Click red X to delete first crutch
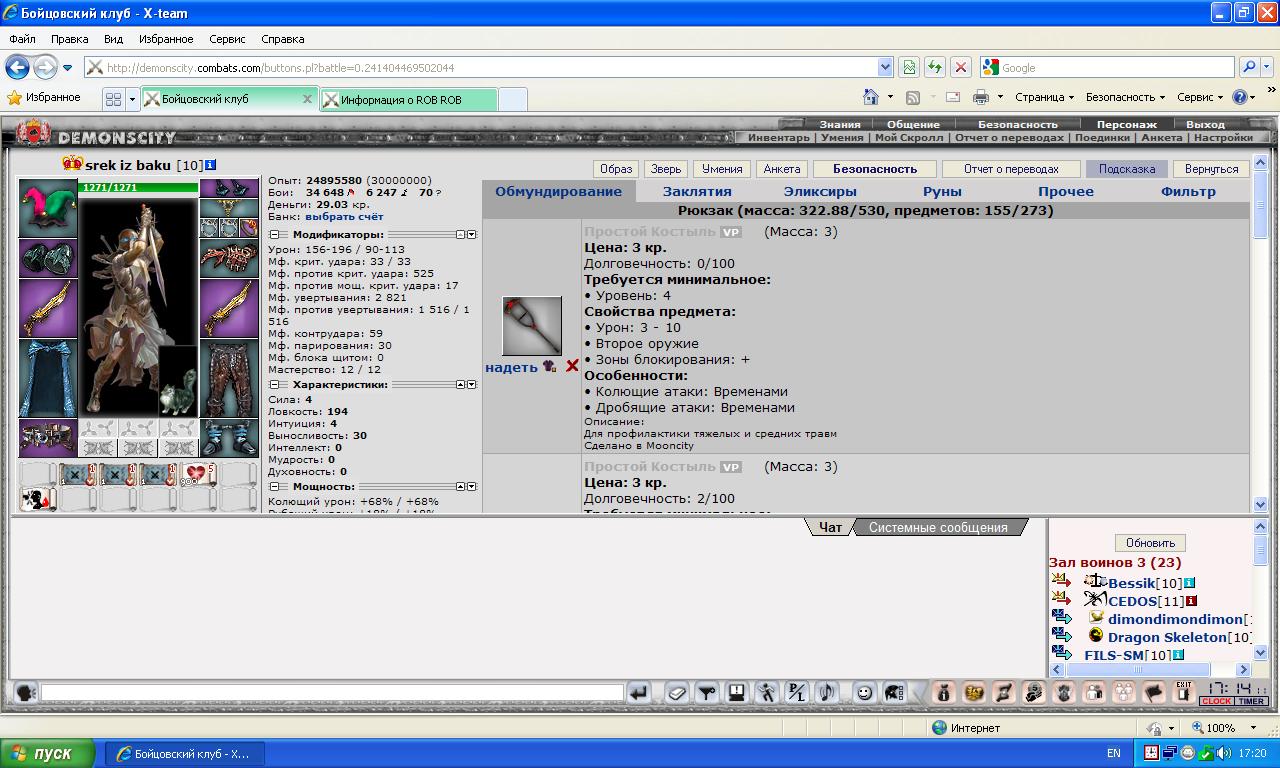Screen dimensions: 1280x768 coord(572,366)
